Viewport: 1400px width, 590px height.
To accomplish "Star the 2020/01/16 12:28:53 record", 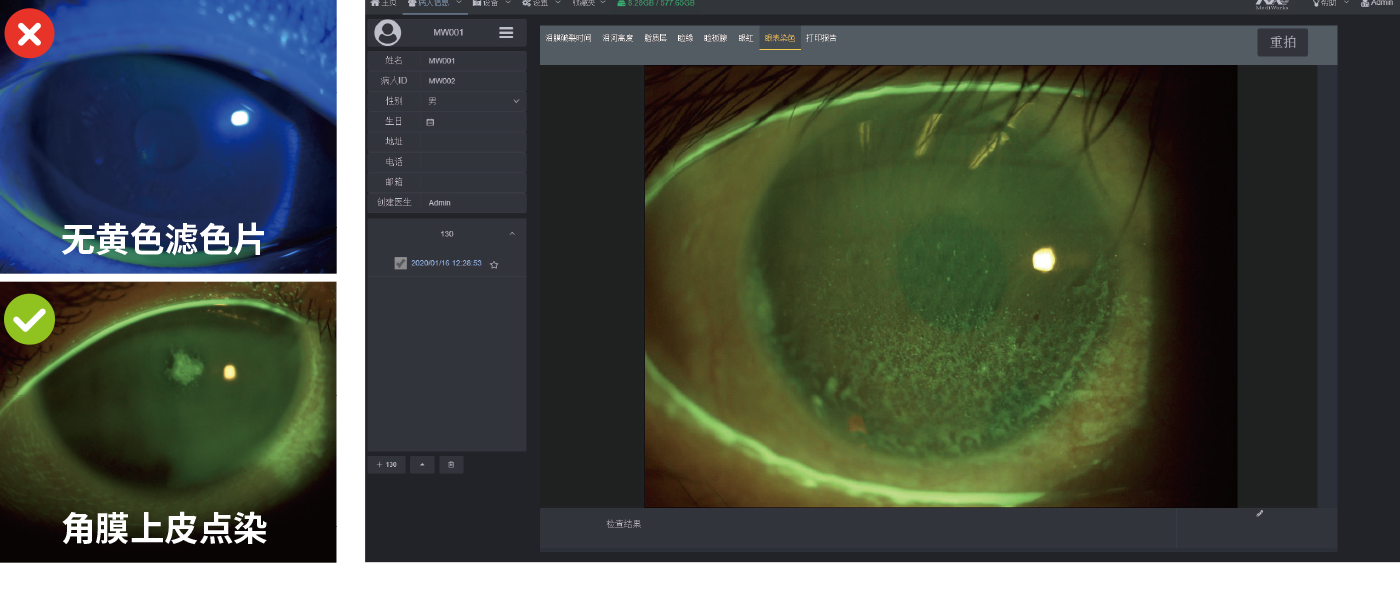I will tap(494, 264).
